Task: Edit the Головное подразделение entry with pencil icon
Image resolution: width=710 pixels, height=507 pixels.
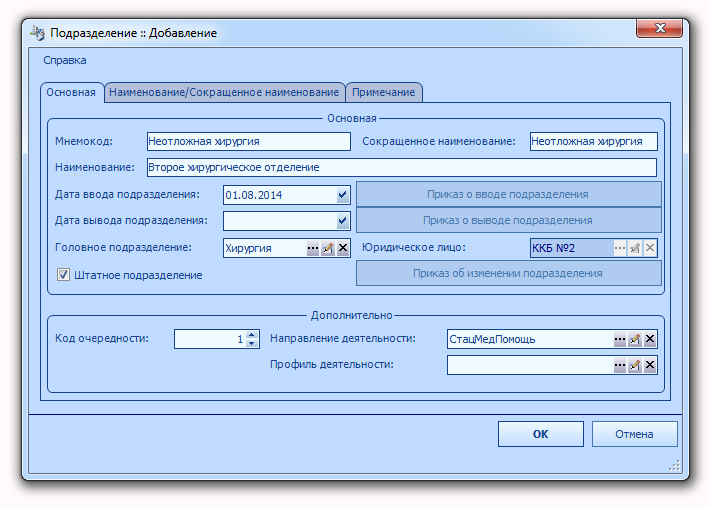Action: tap(328, 248)
